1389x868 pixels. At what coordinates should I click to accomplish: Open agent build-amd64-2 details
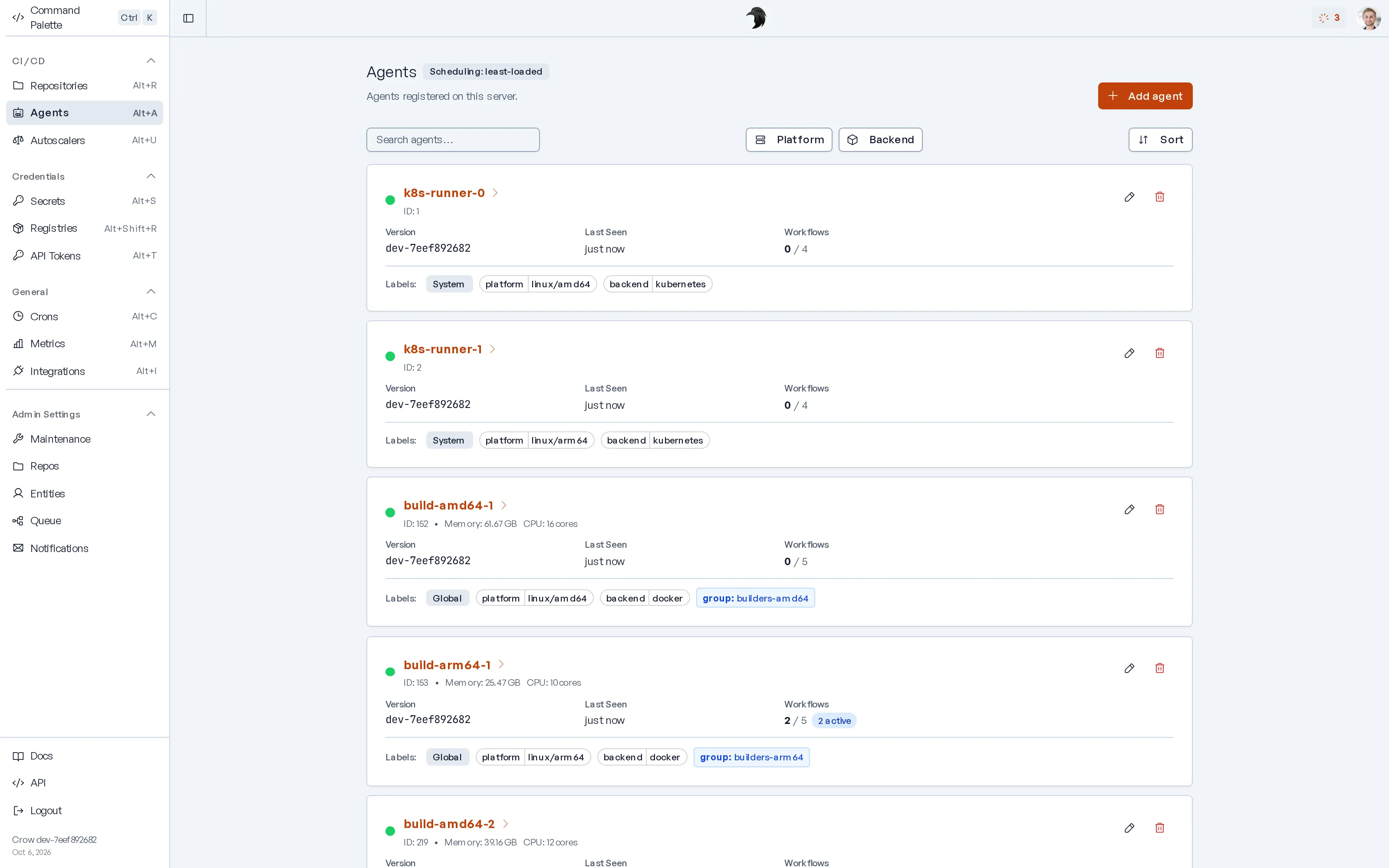[x=449, y=824]
